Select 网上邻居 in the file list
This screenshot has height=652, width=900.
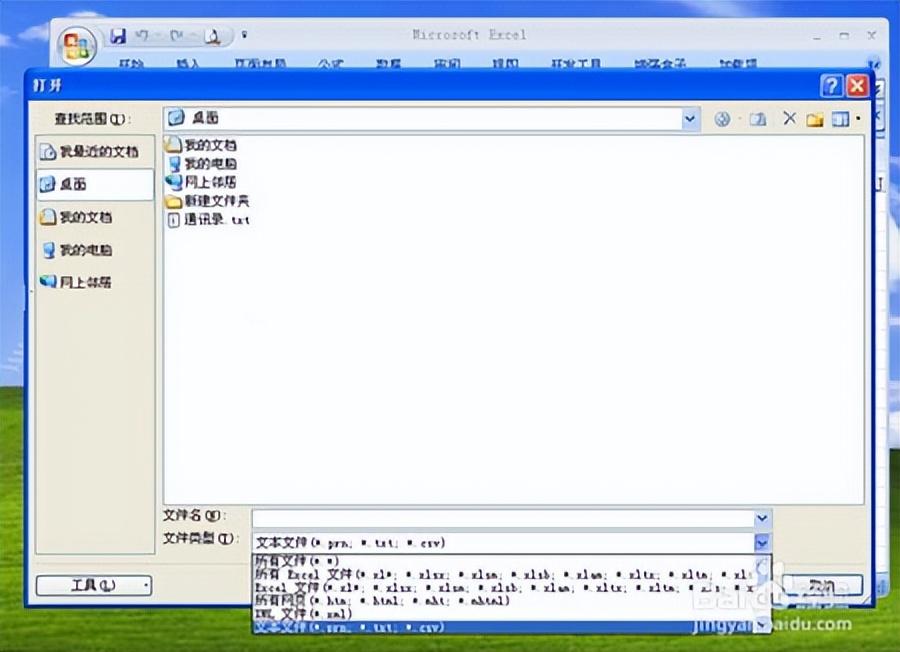(x=202, y=182)
